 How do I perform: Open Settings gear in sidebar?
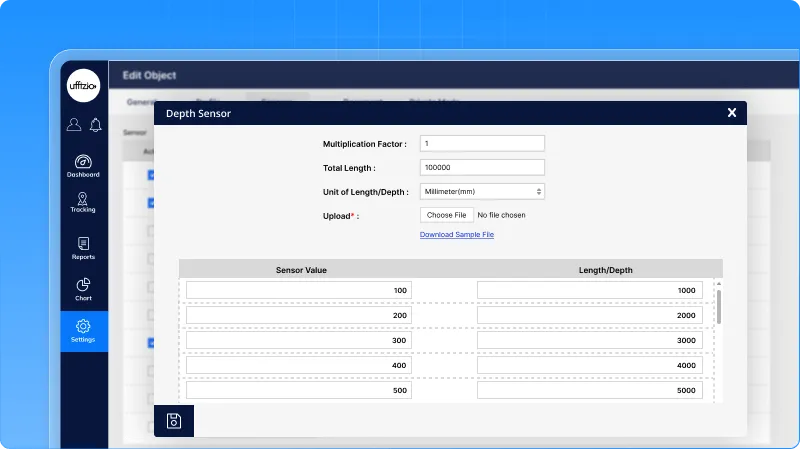point(84,331)
